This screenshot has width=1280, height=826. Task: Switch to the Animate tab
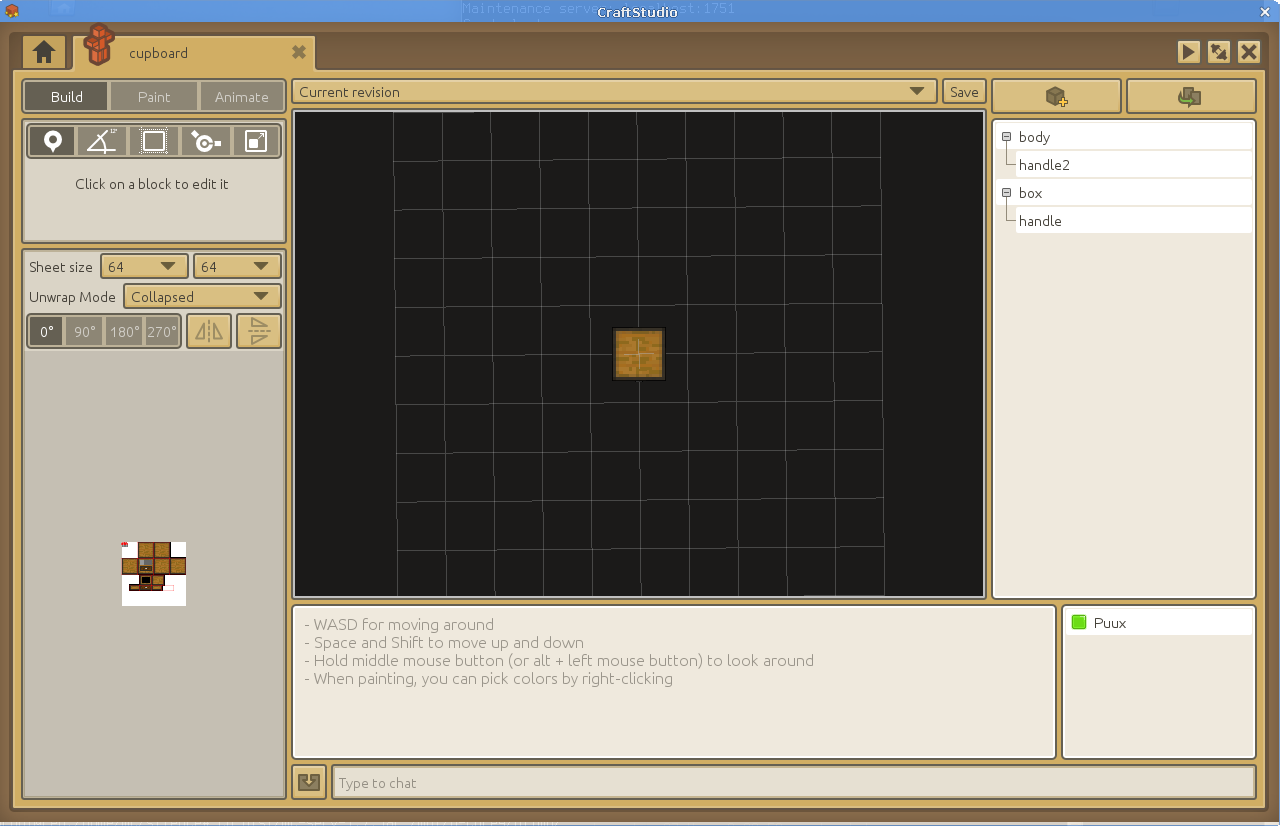pos(242,97)
